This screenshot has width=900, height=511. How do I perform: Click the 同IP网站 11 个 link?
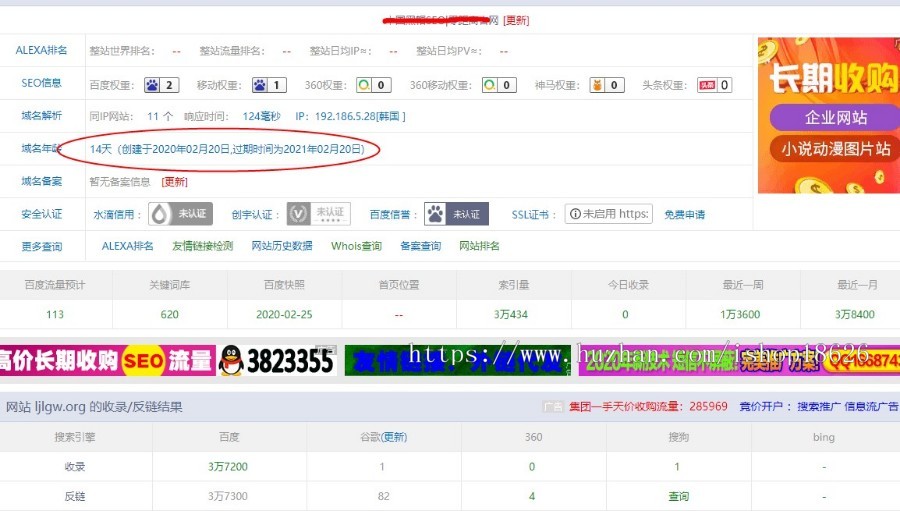[160, 116]
